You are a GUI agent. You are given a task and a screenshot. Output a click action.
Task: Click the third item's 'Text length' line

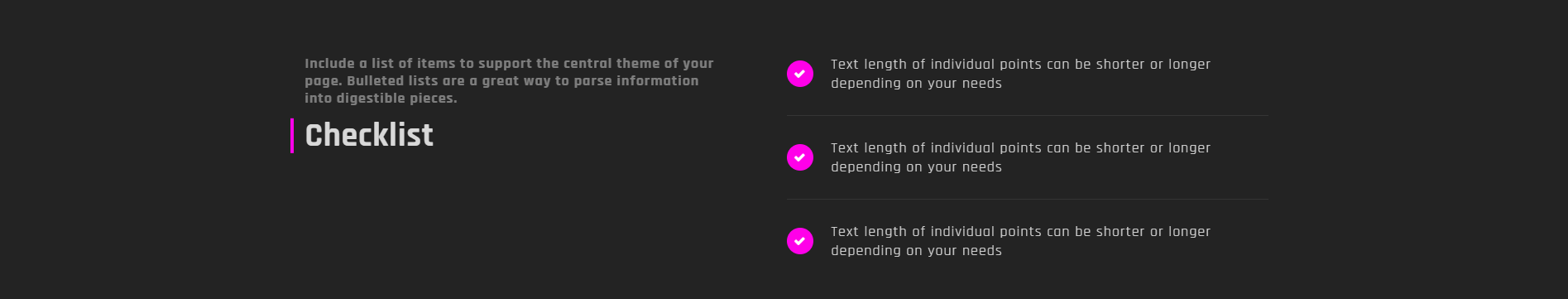[x=1020, y=232]
